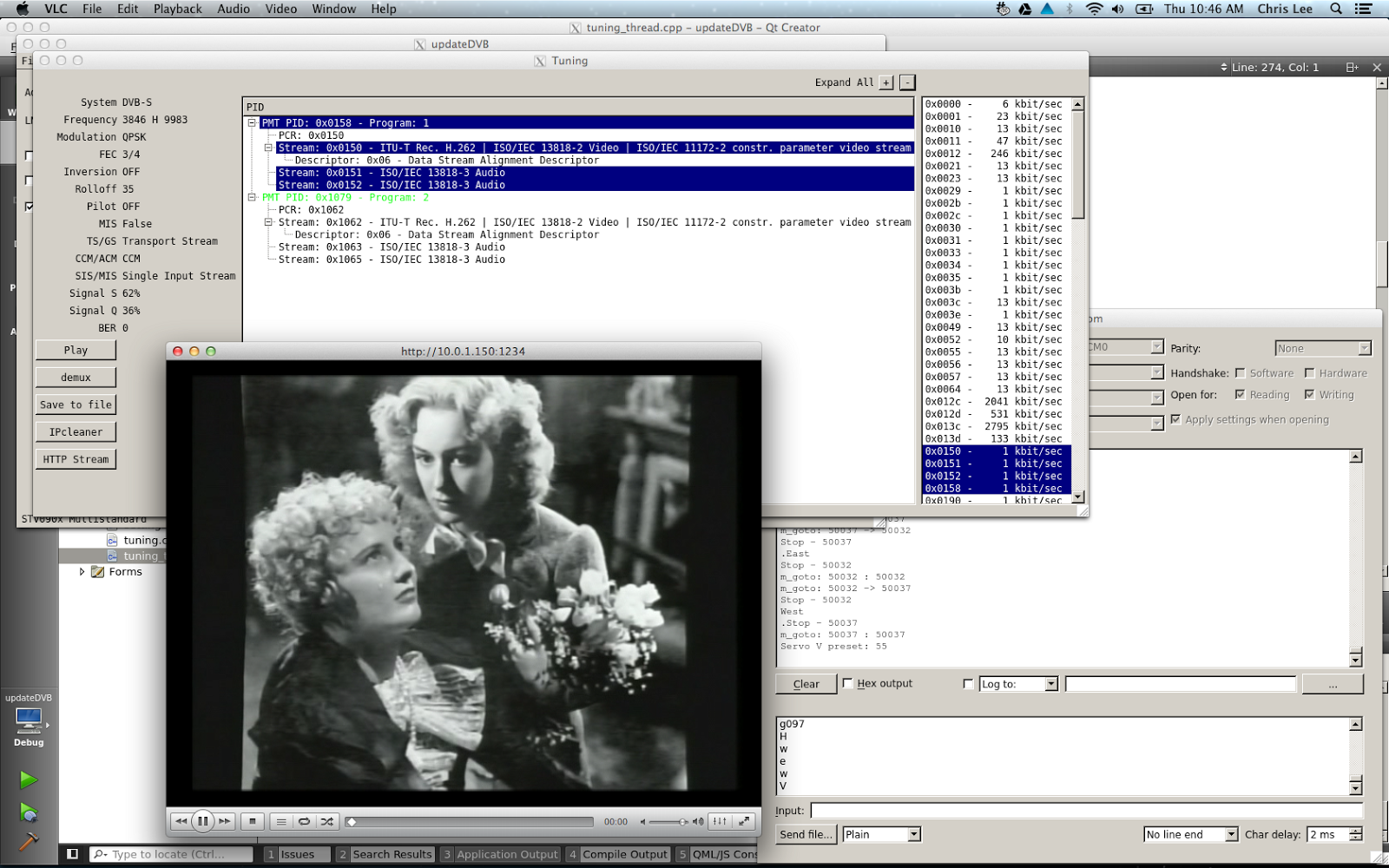
Task: Skip forward with VLC fast-forward button
Action: click(x=225, y=821)
